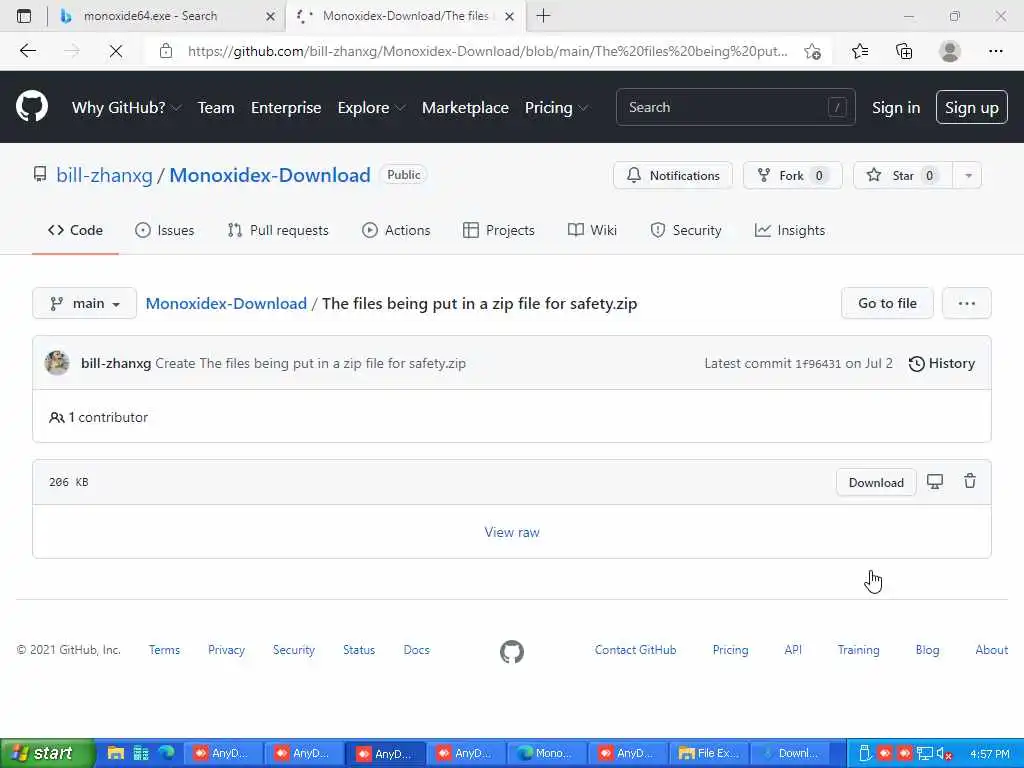Switch to the Downl... taskbar window
Image resolution: width=1024 pixels, height=768 pixels.
click(790, 753)
